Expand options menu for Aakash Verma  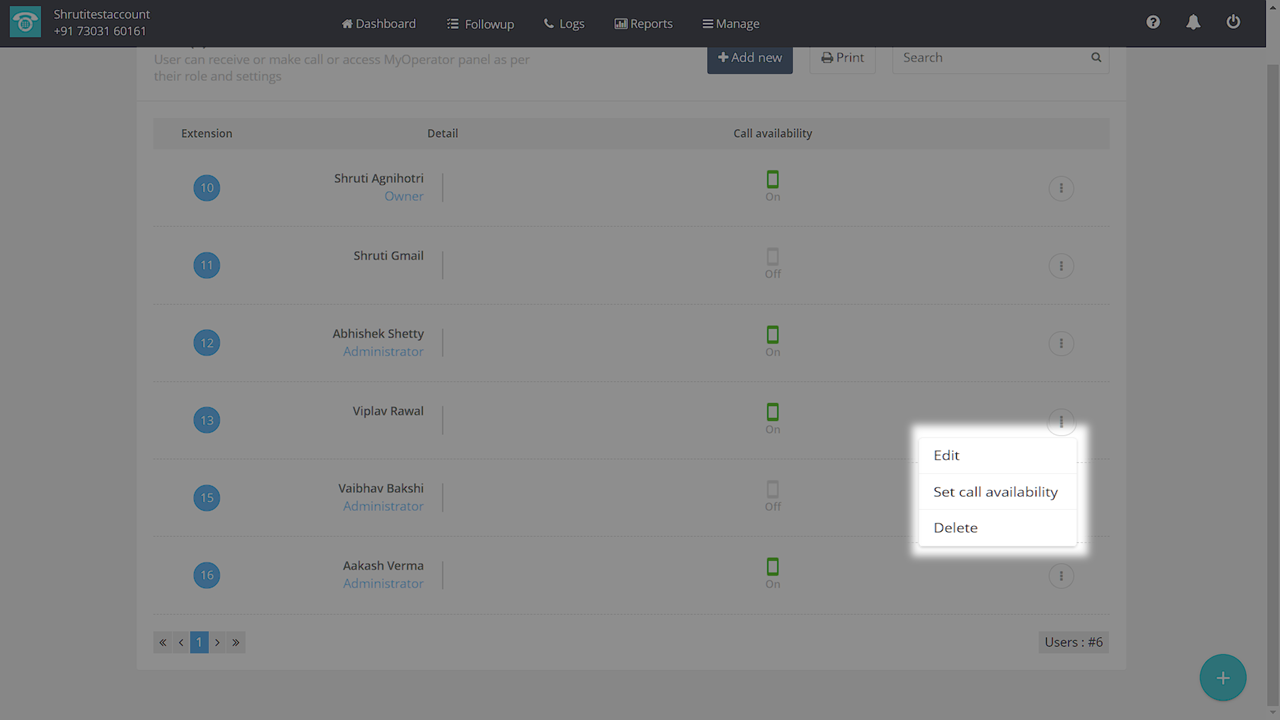1061,575
